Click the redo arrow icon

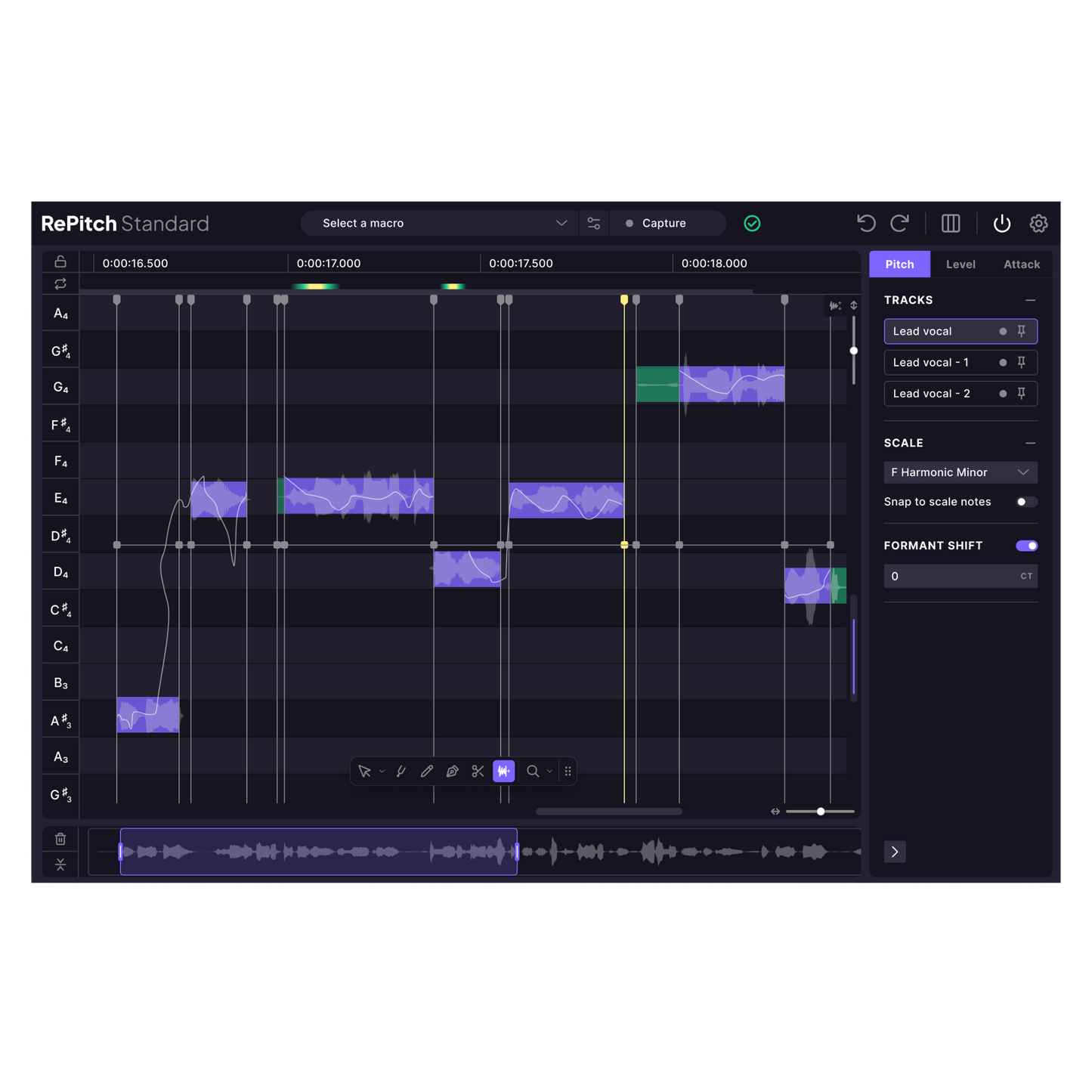pos(899,223)
